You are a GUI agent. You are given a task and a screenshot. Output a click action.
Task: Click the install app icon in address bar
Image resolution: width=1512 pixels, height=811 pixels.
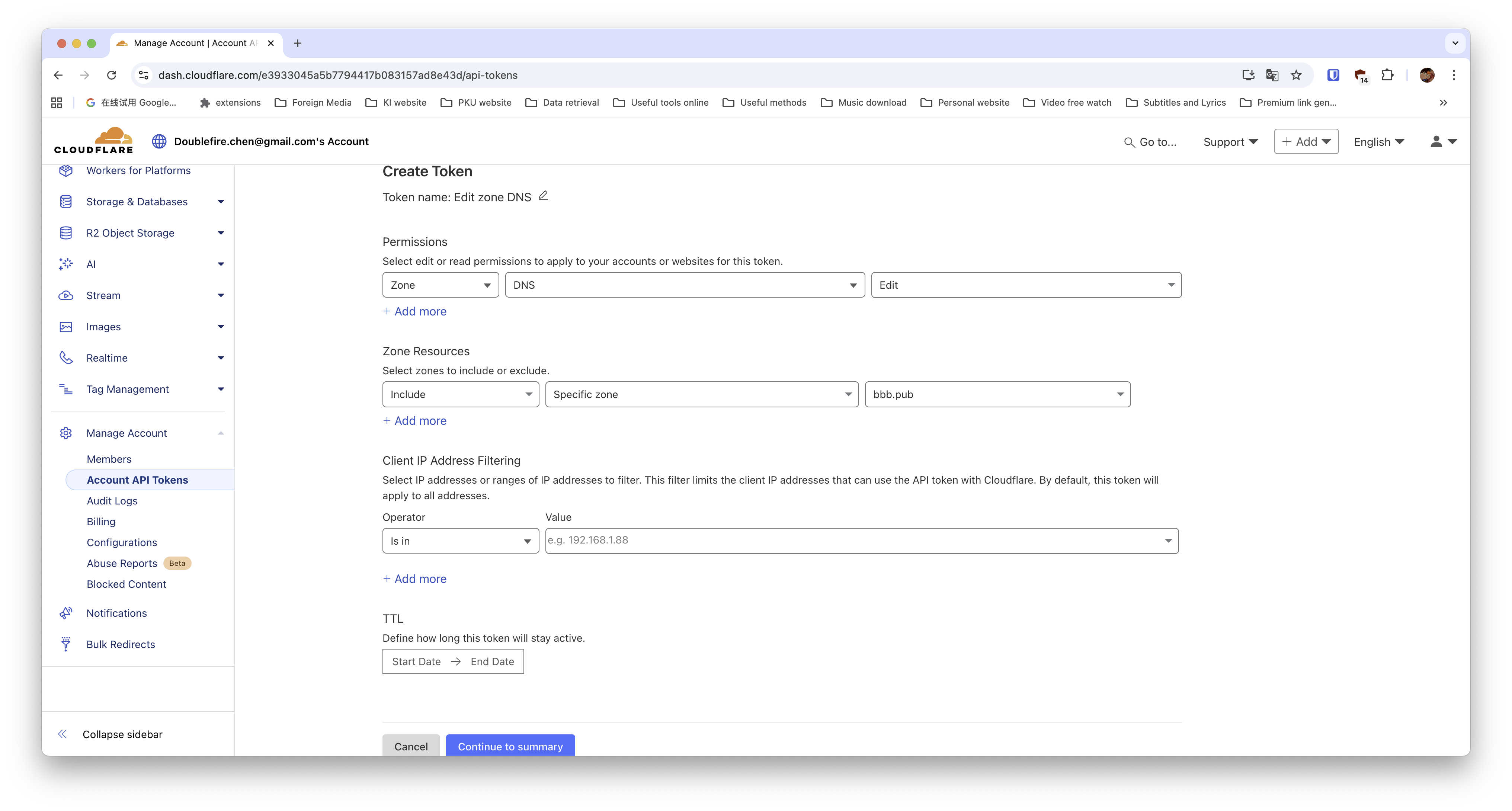coord(1248,75)
